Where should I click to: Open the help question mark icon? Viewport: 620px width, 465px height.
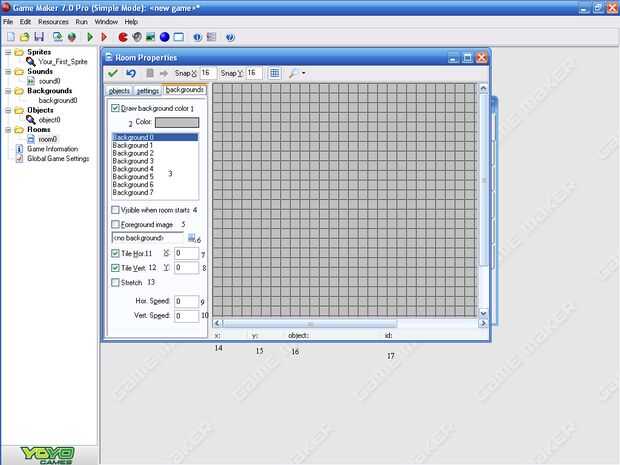[230, 37]
